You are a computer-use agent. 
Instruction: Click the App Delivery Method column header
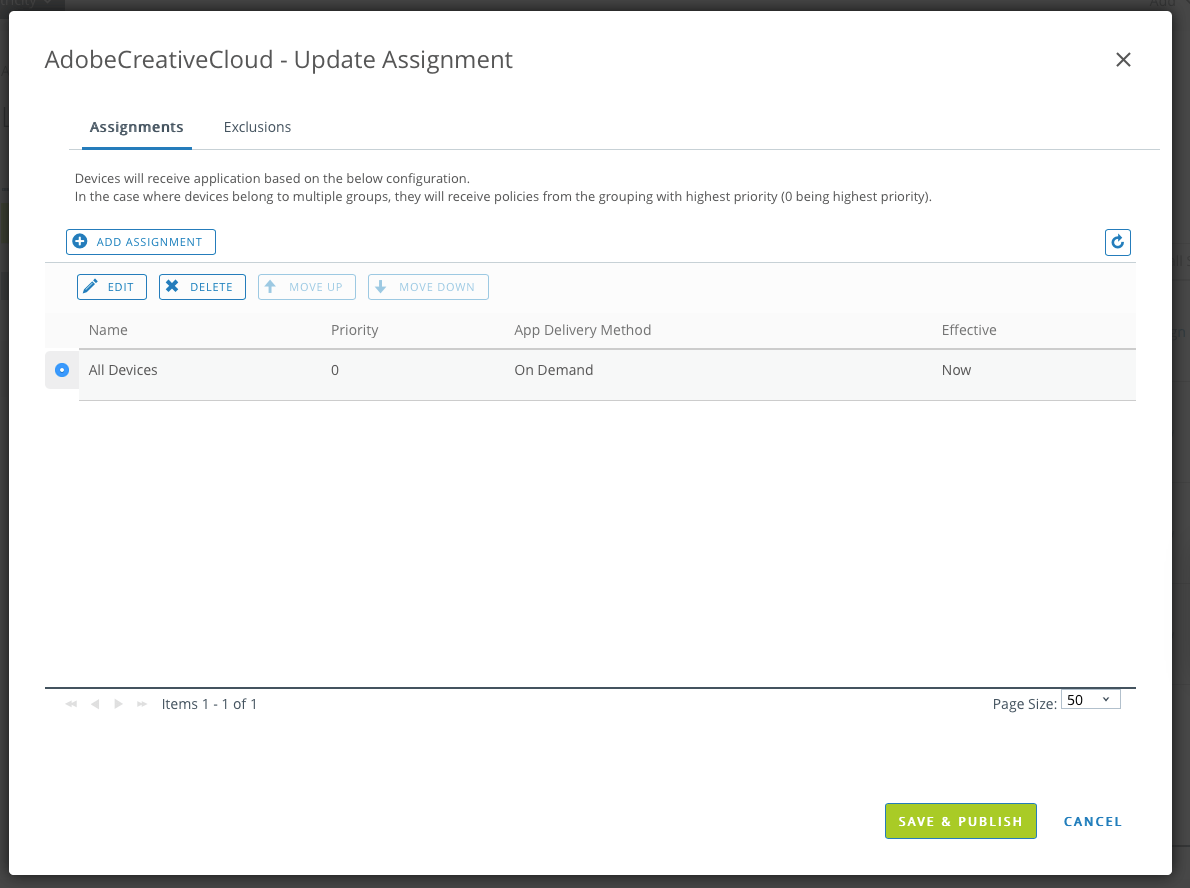coord(582,330)
